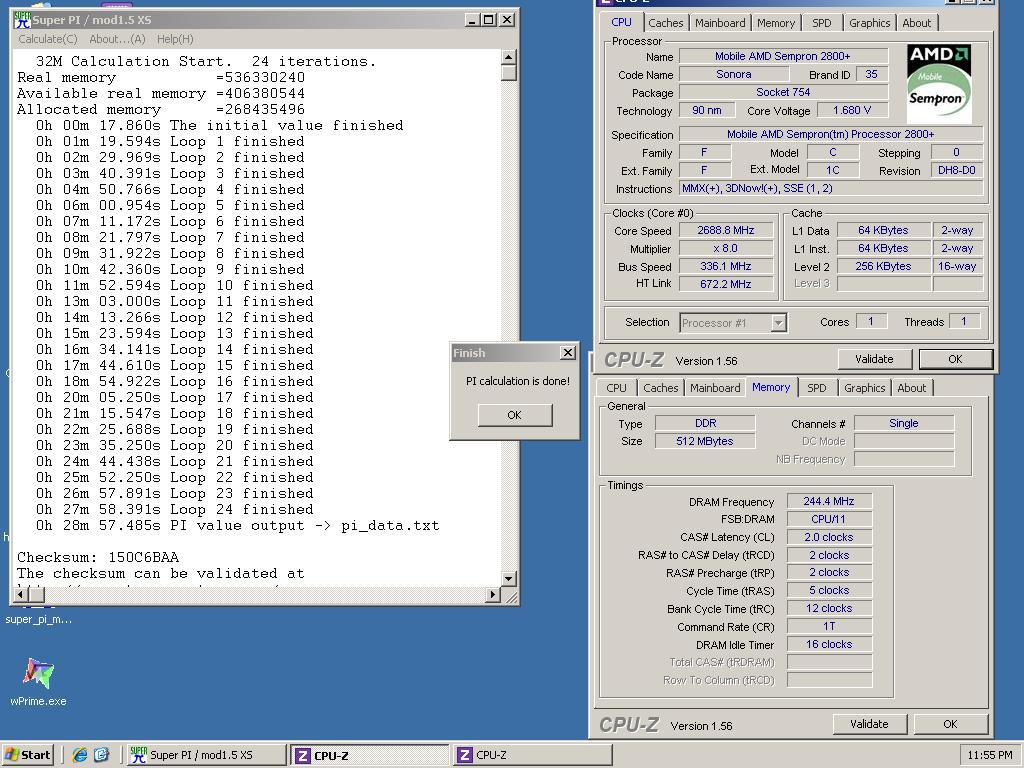The height and width of the screenshot is (768, 1024).
Task: Click the Super PI title bar icon
Action: pos(22,20)
